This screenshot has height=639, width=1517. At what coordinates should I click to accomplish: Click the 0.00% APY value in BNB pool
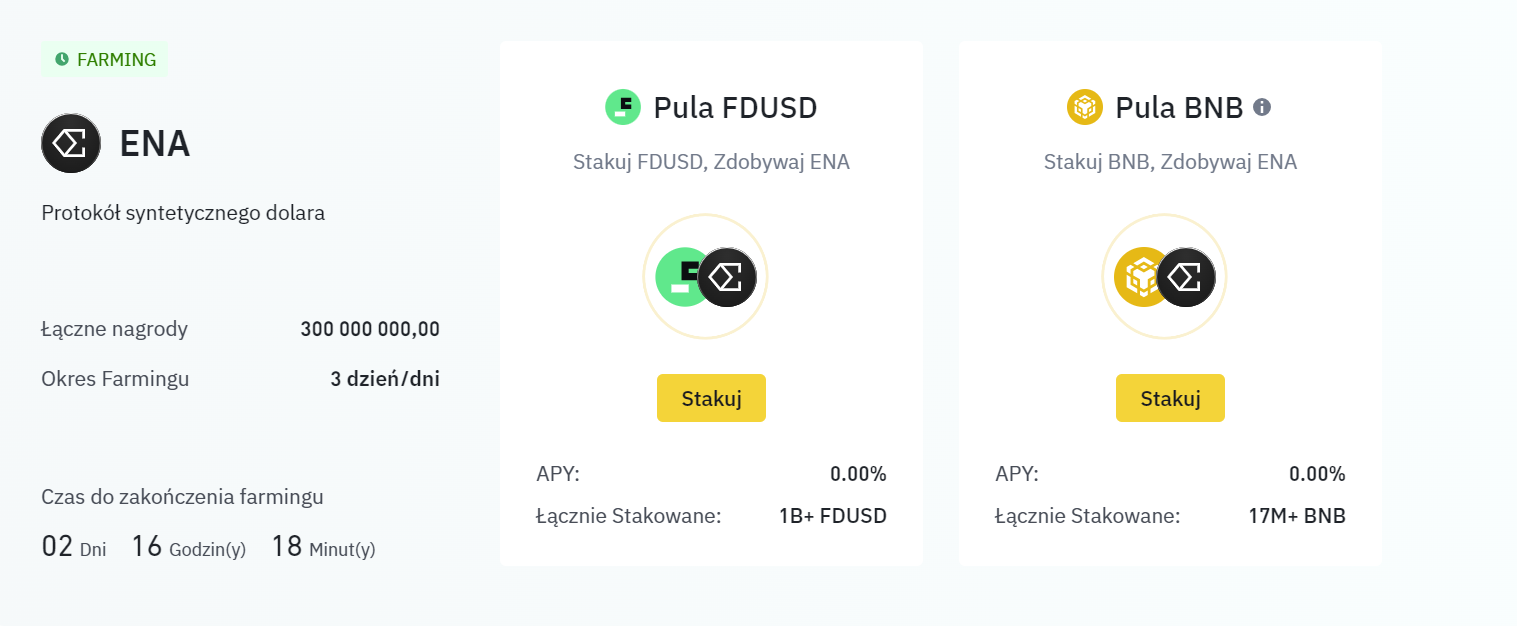(x=1316, y=474)
